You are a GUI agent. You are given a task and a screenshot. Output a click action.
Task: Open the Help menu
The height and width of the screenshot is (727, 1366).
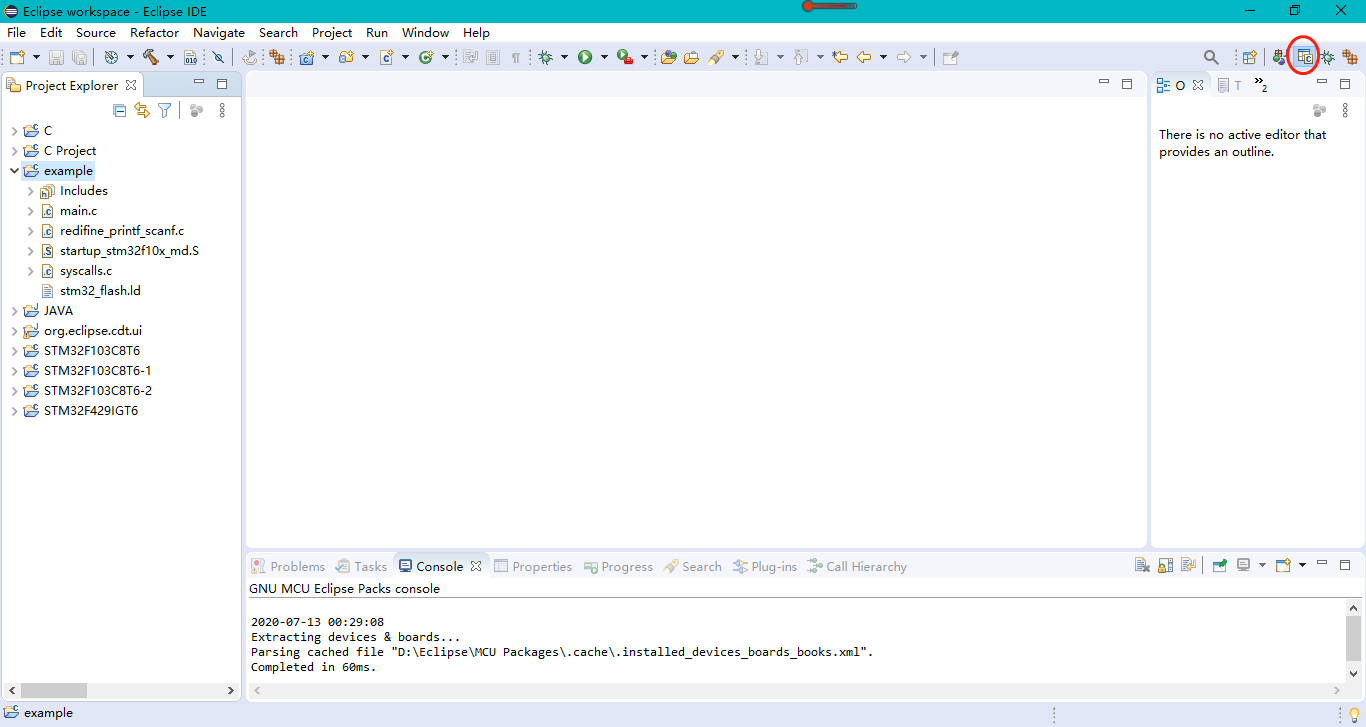[476, 33]
